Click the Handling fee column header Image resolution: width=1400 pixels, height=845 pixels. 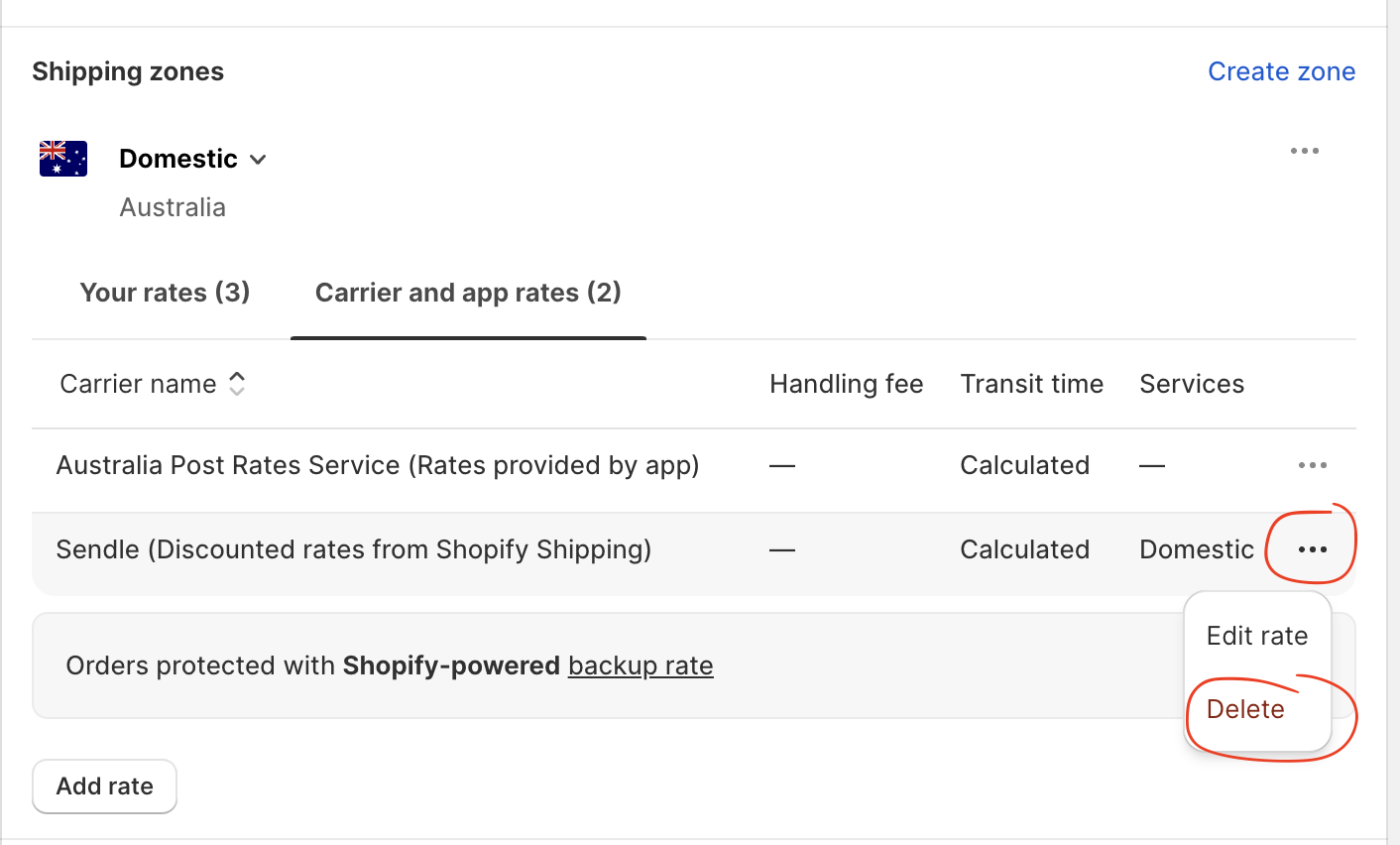pyautogui.click(x=846, y=384)
